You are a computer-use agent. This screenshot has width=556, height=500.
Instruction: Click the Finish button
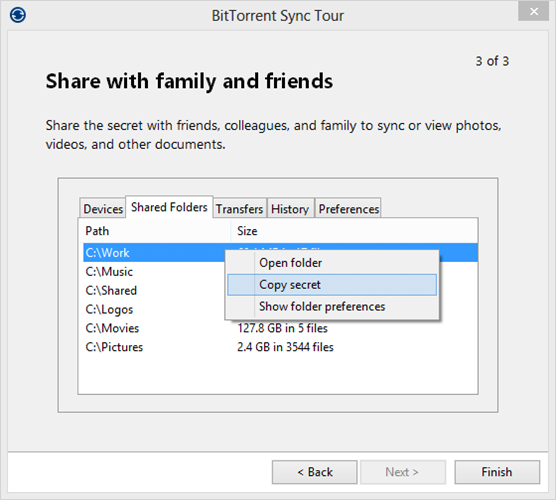click(497, 472)
